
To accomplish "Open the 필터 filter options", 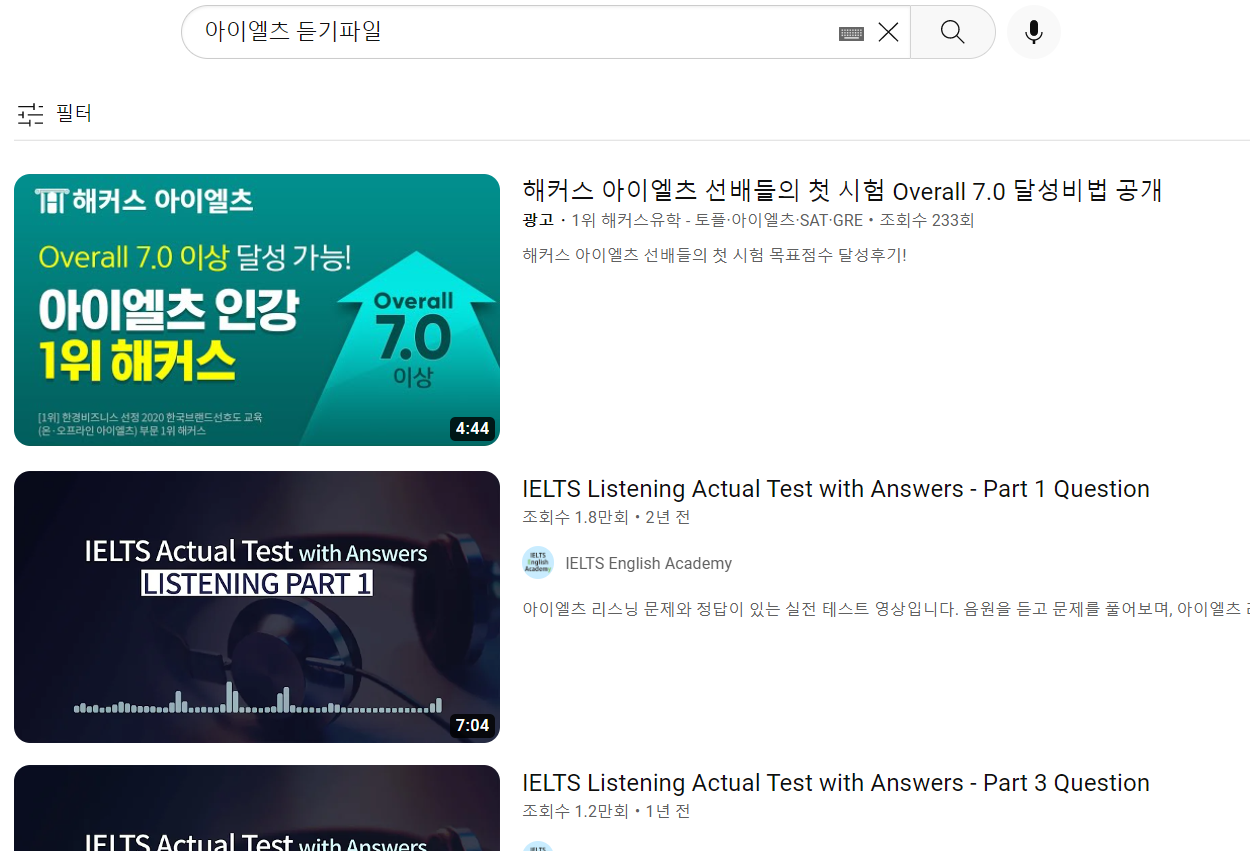I will pos(55,114).
